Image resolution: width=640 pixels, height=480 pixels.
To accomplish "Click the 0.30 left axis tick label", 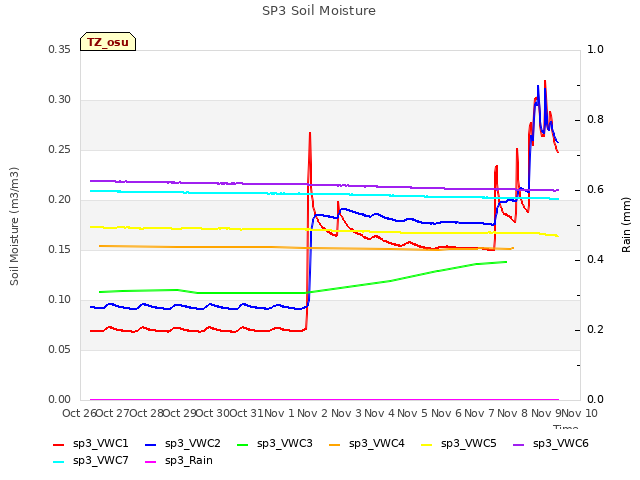I will click(59, 100).
